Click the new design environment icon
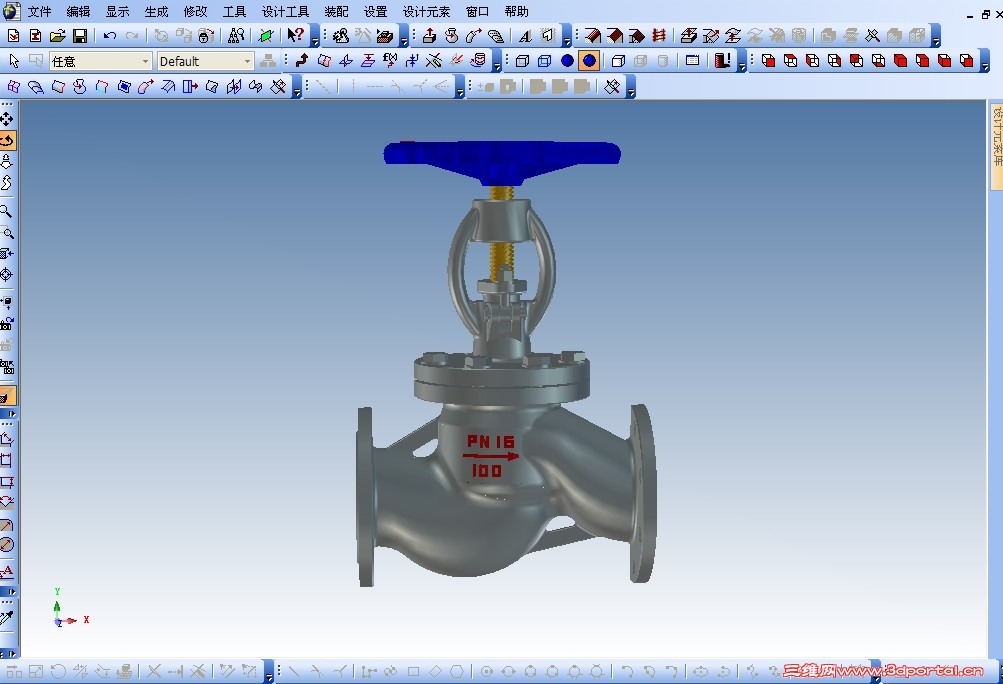Image resolution: width=1003 pixels, height=684 pixels. pyautogui.click(x=13, y=36)
